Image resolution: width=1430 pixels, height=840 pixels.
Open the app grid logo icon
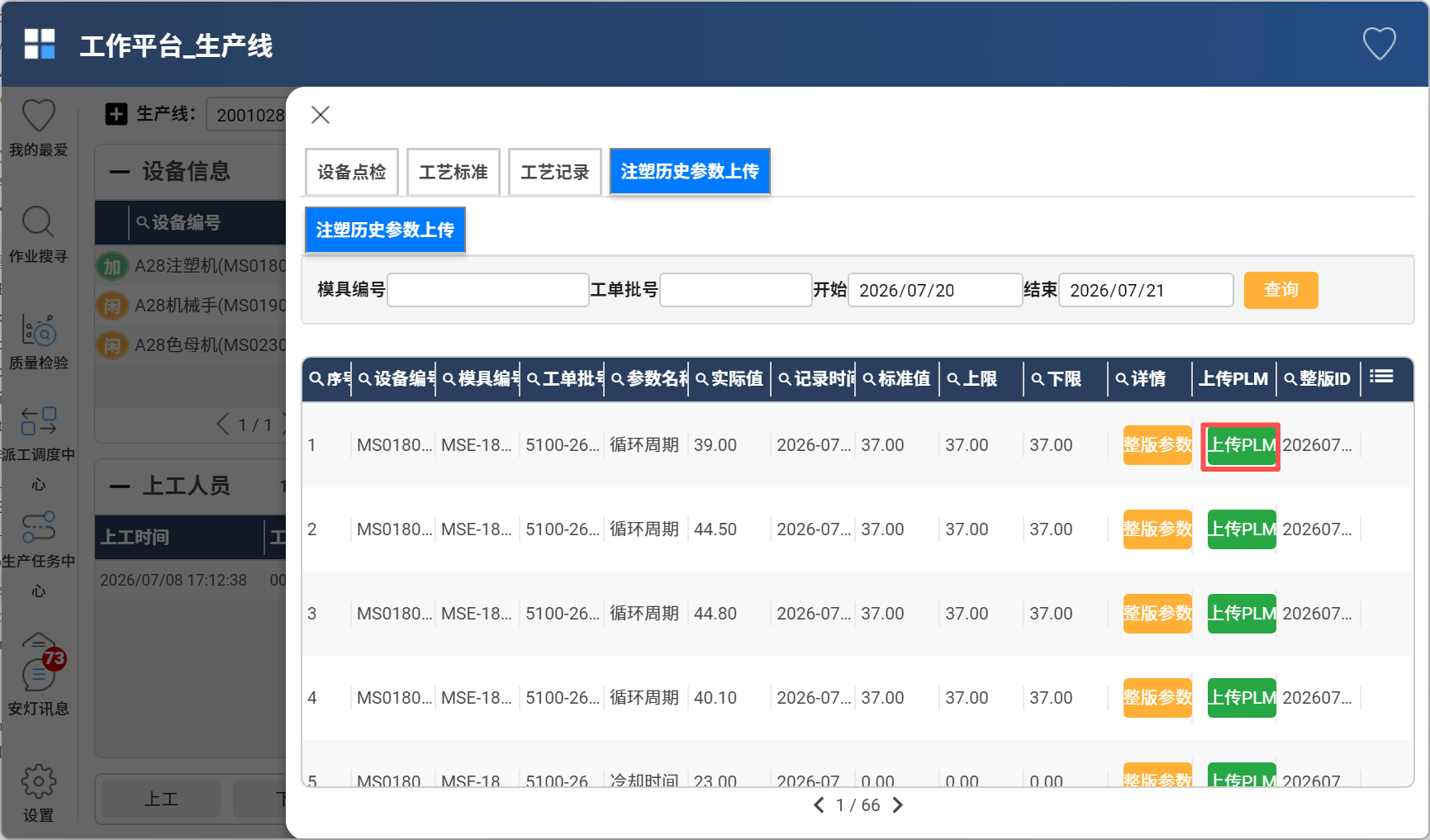tap(40, 44)
